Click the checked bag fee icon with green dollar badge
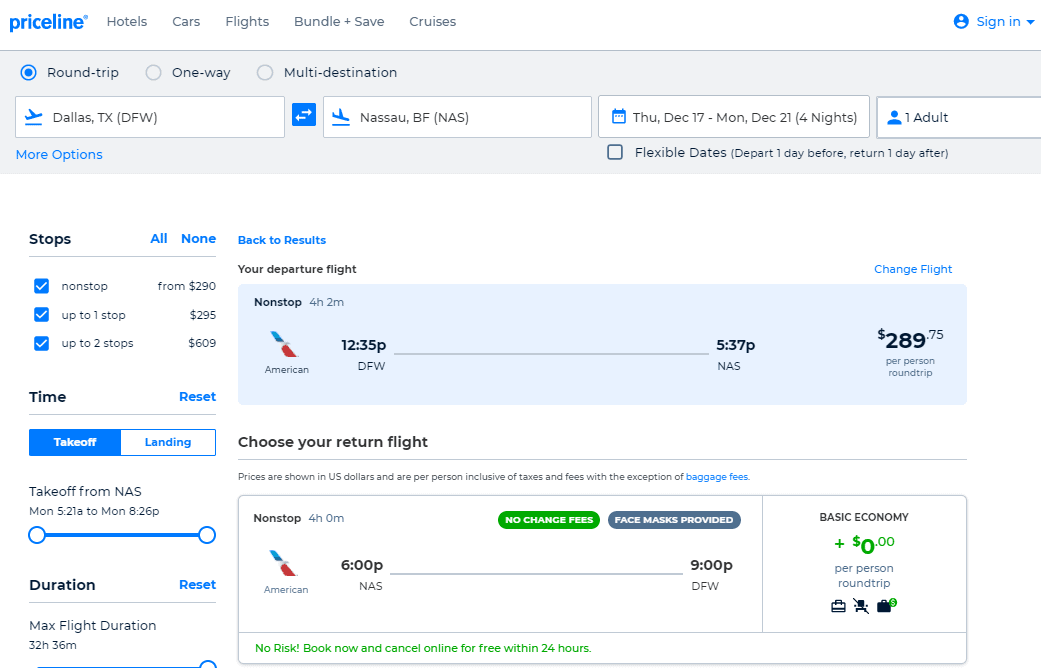This screenshot has width=1041, height=668. [x=886, y=605]
